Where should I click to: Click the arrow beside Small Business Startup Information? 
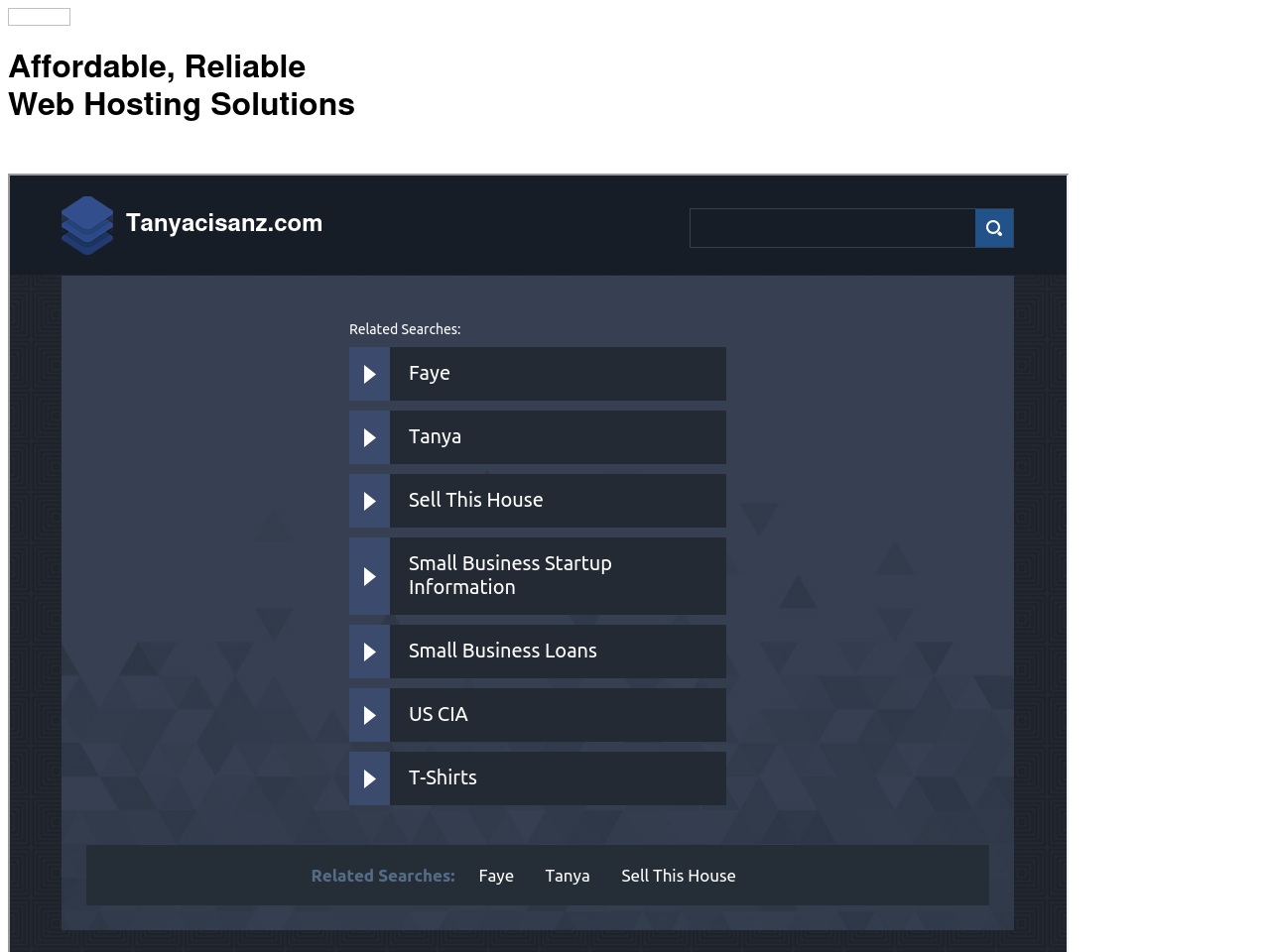tap(369, 576)
